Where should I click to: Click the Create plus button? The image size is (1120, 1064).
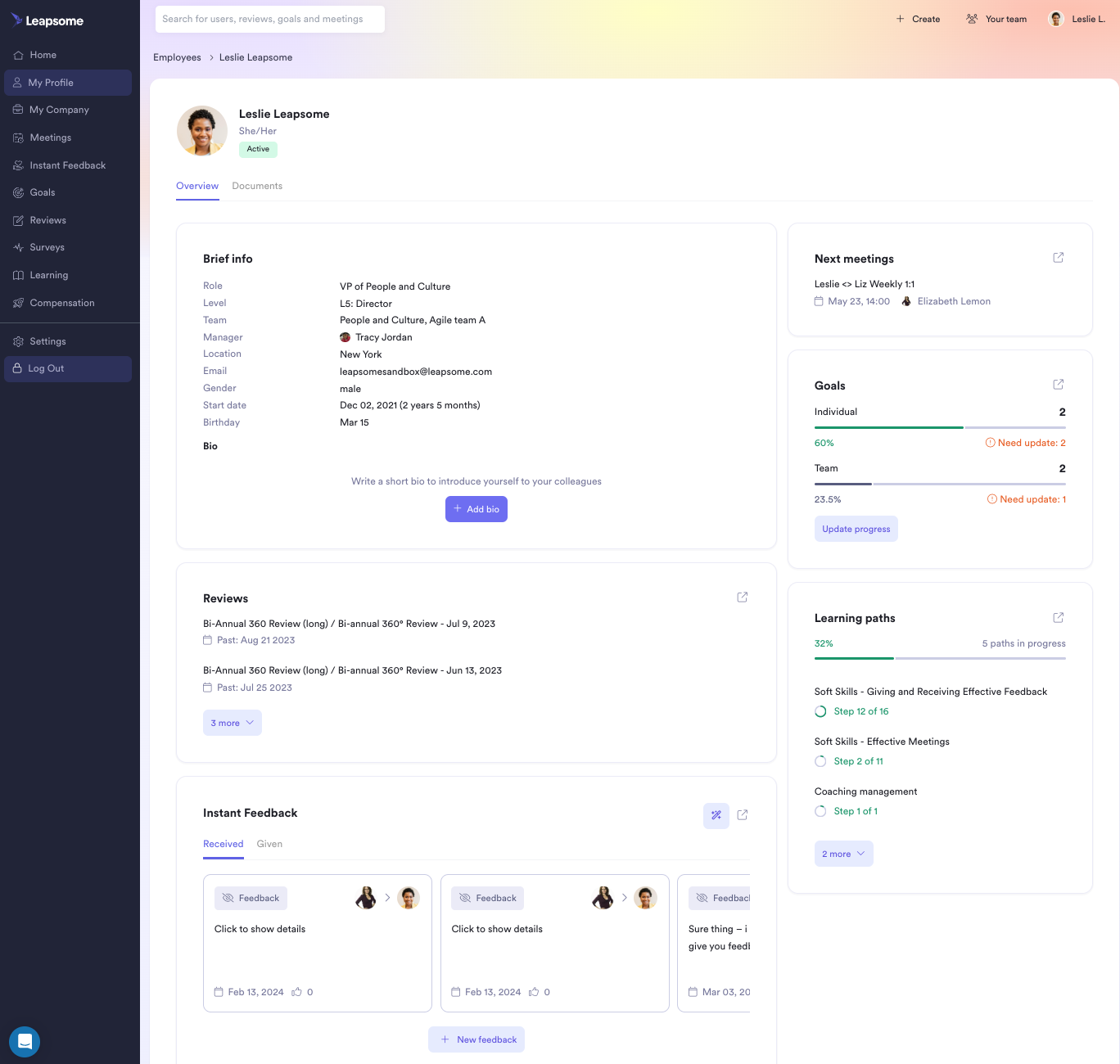918,19
